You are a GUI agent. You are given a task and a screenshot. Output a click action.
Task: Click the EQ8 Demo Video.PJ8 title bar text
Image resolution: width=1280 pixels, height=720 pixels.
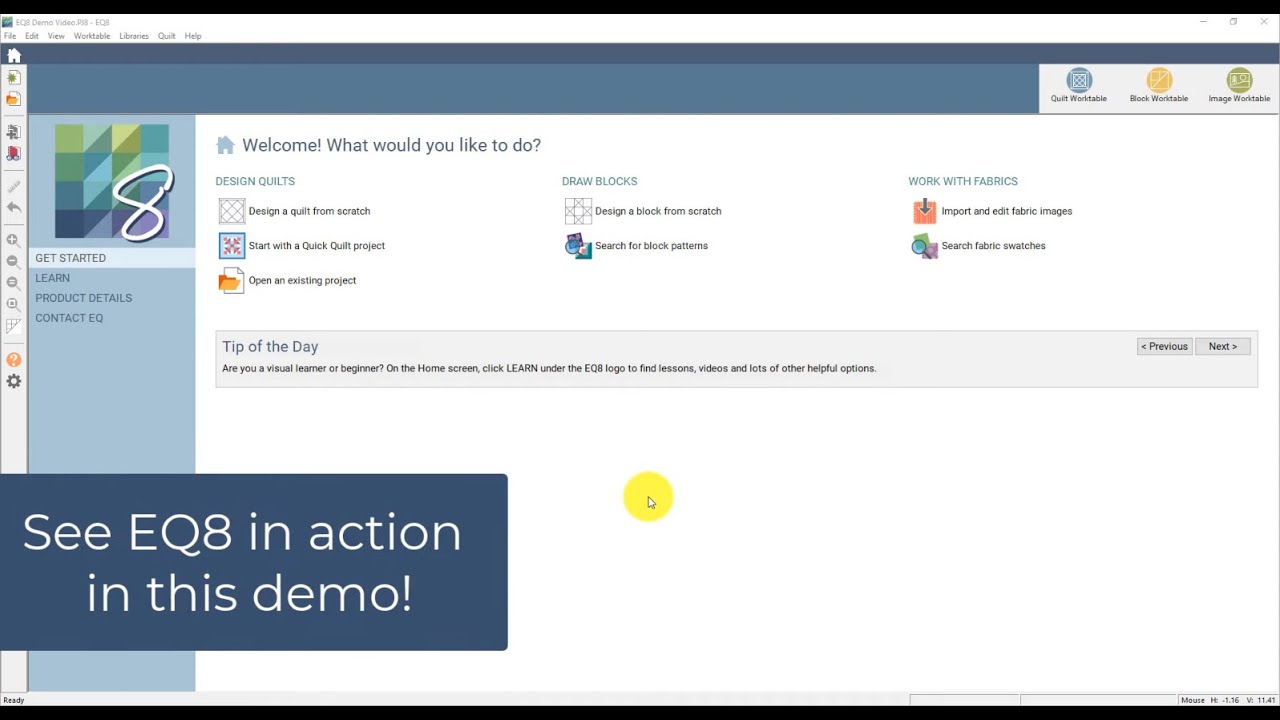(63, 22)
